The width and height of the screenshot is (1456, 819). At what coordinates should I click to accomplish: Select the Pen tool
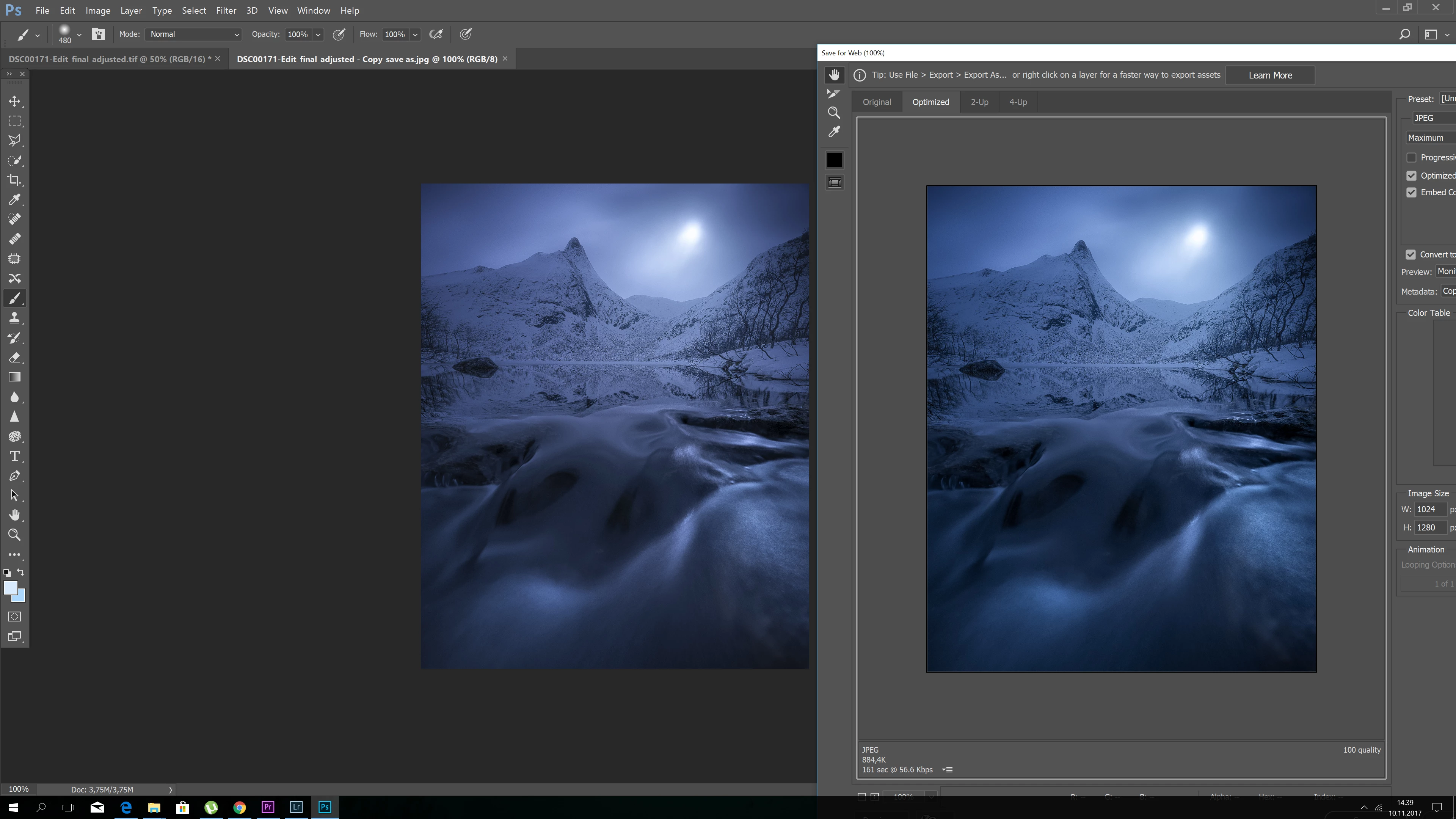(x=15, y=476)
